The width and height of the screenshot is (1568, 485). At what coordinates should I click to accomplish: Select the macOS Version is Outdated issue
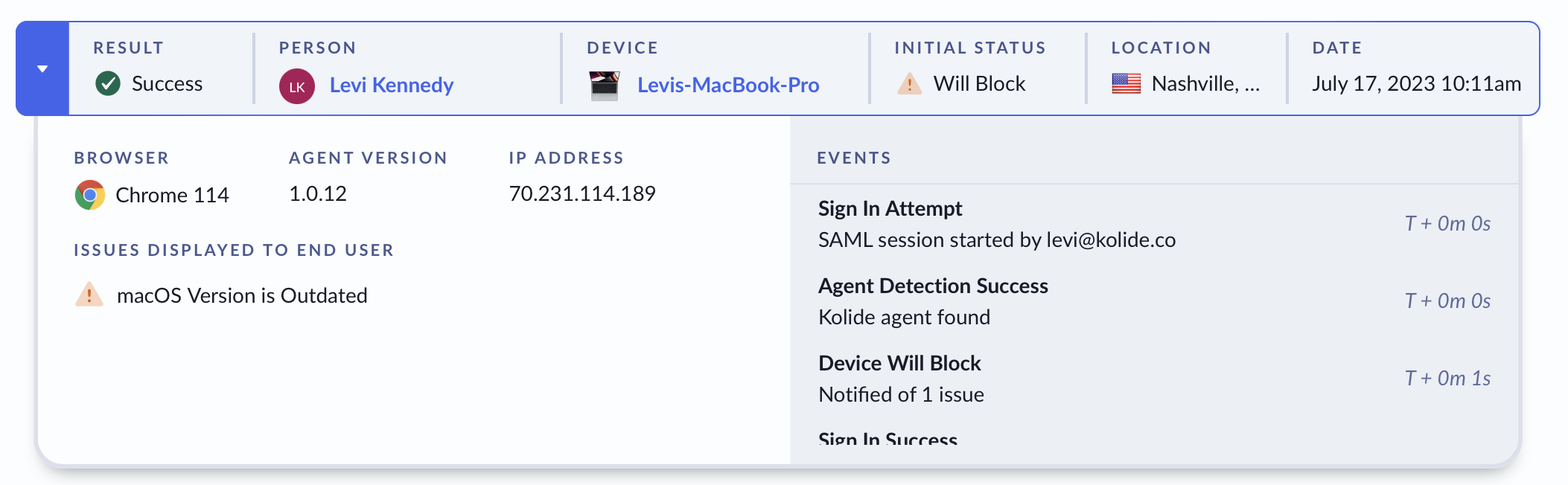242,295
